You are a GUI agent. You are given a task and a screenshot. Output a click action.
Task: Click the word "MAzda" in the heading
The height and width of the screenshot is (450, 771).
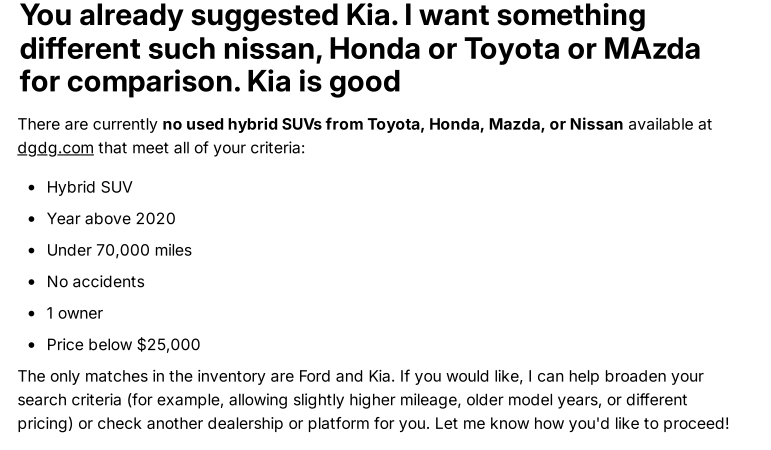(x=652, y=48)
